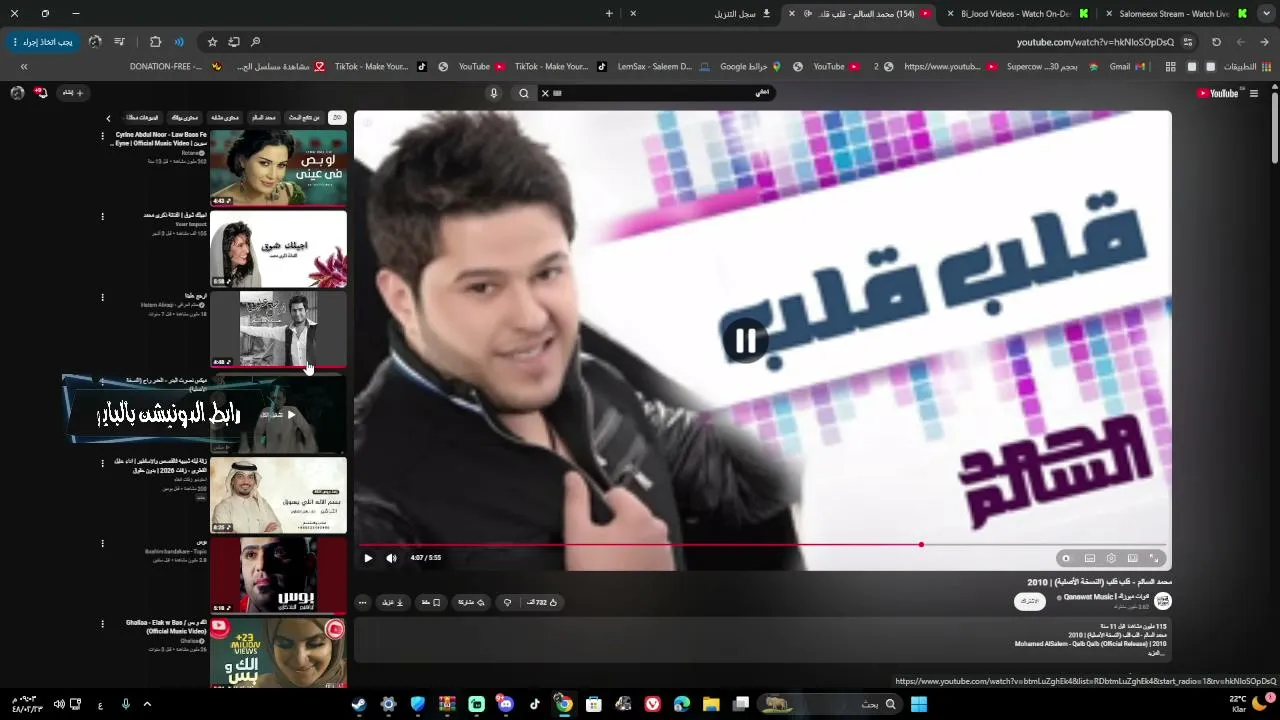
Task: Show hidden system tray icons chevron
Action: (x=147, y=704)
